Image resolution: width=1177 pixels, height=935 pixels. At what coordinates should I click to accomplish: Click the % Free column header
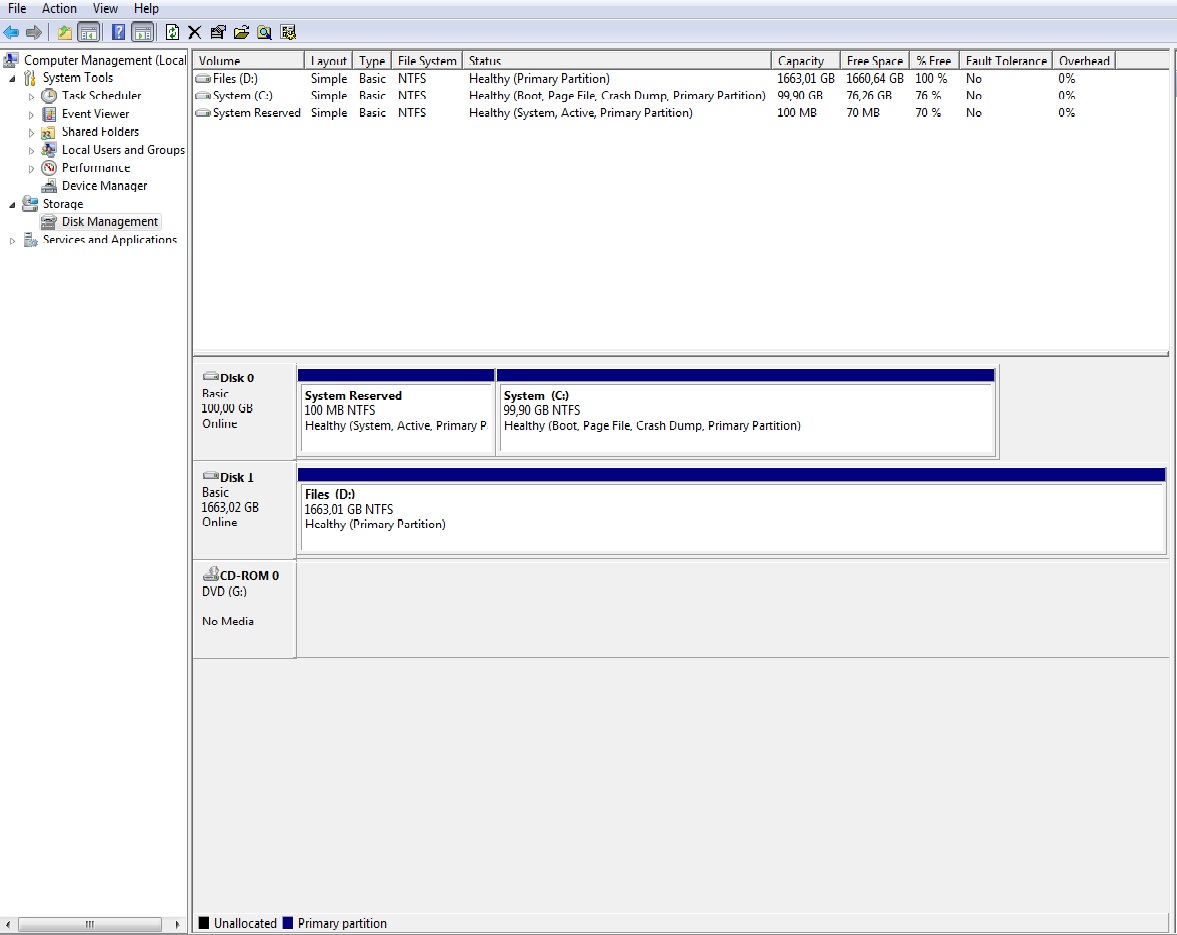coord(934,61)
